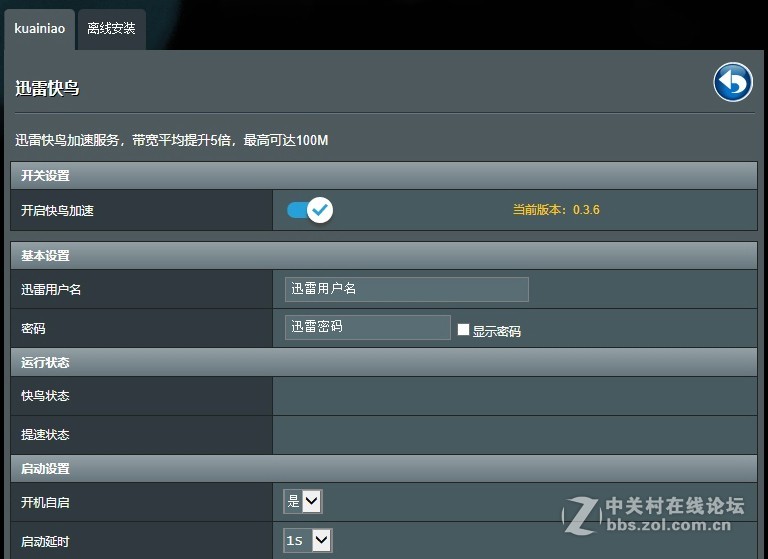Screen dimensions: 768x559
Task: Click the description text mentioning 100M
Action: [171, 141]
